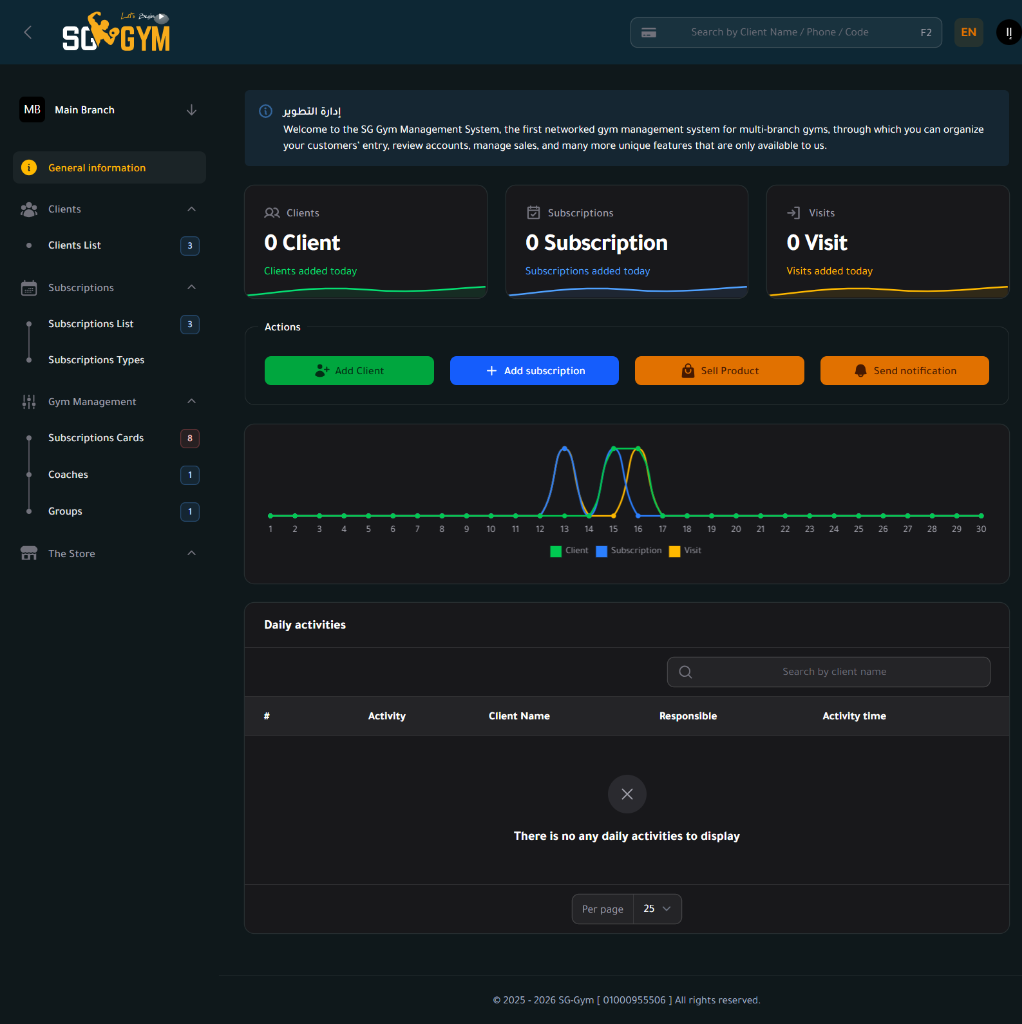Toggle the Client series in the chart legend
Image resolution: width=1022 pixels, height=1024 pixels.
569,551
